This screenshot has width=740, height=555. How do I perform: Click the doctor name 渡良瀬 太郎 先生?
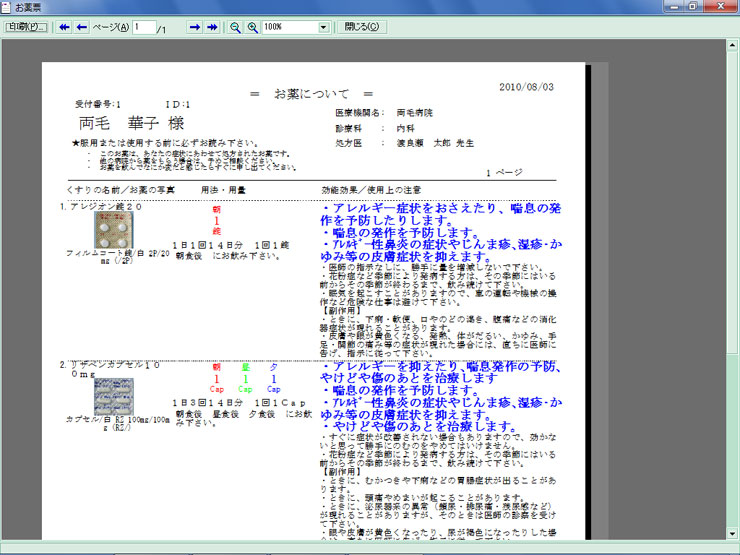pos(435,143)
